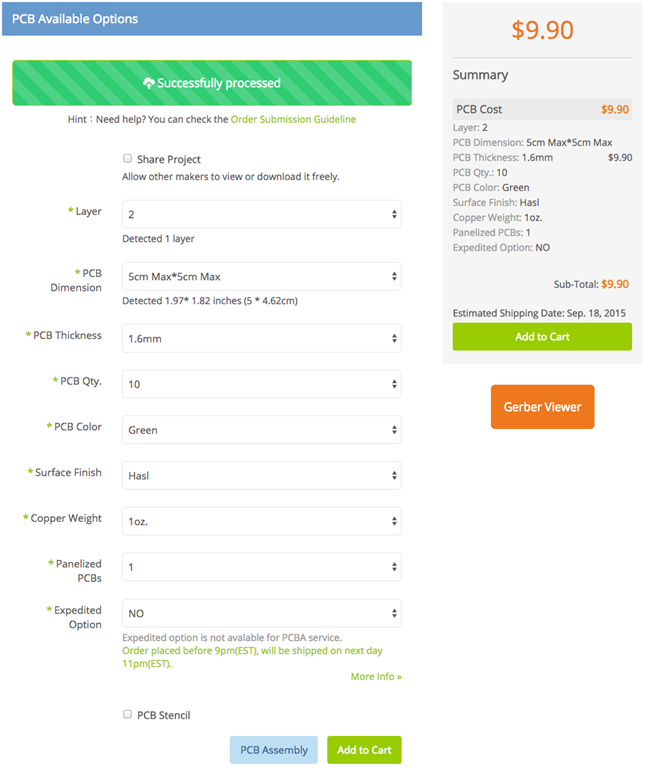Viewport: 645px width, 768px height.
Task: Enable the Share Project checkbox
Action: (x=127, y=159)
